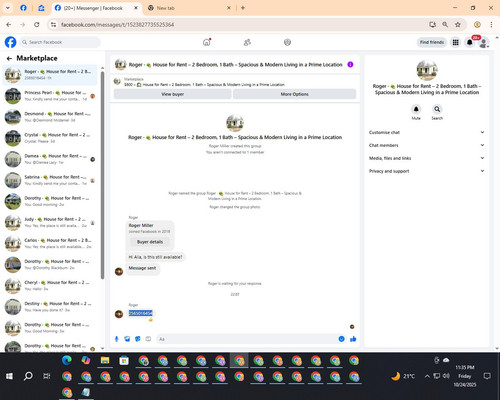Click the Aa message input box

tap(247, 339)
